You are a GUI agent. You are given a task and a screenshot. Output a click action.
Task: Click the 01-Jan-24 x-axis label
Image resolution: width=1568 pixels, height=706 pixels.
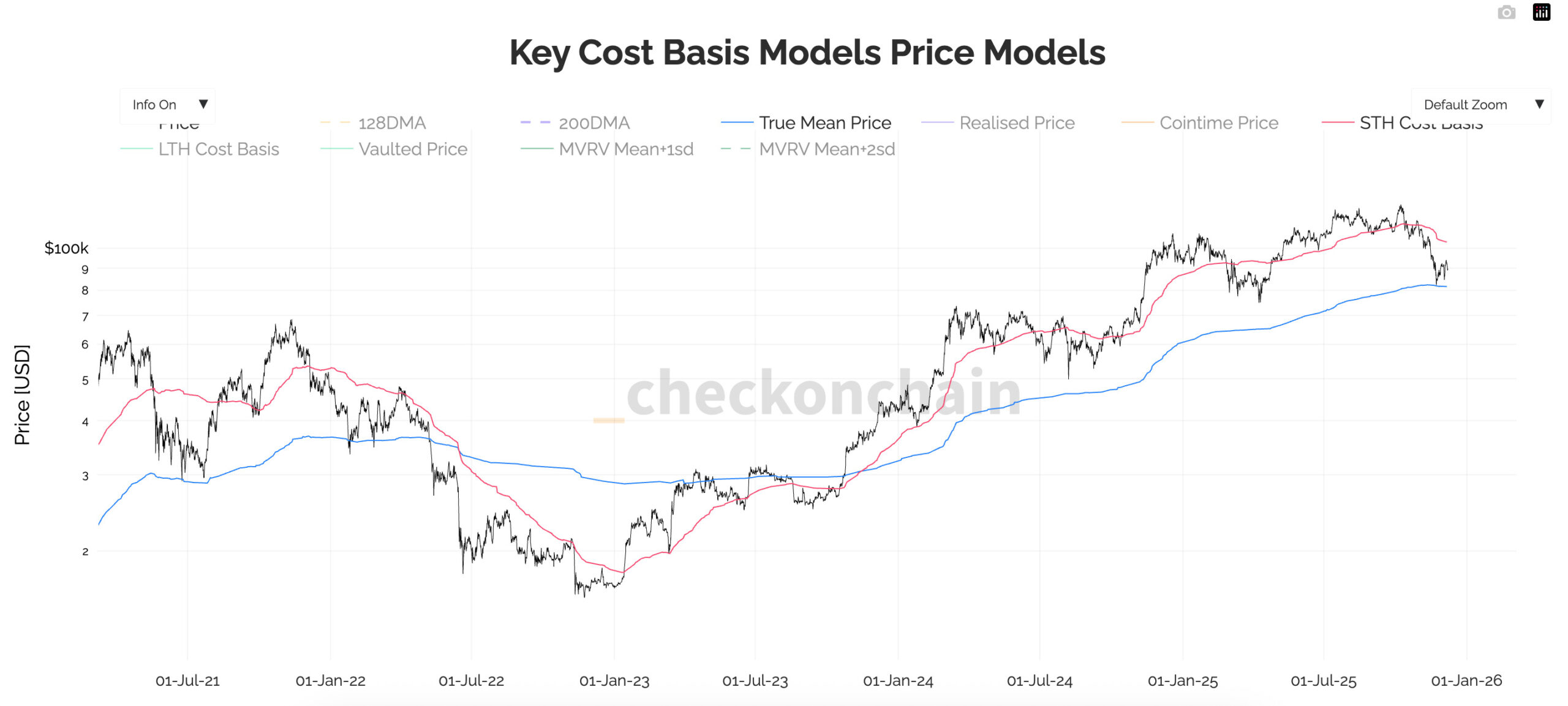pyautogui.click(x=898, y=681)
